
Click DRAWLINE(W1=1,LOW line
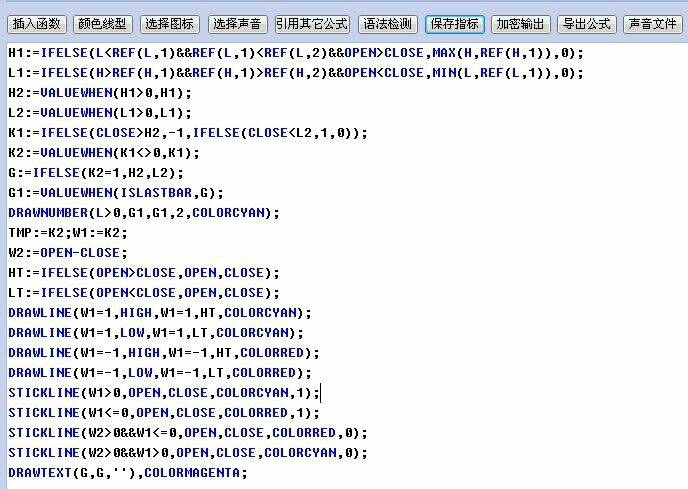pos(156,333)
